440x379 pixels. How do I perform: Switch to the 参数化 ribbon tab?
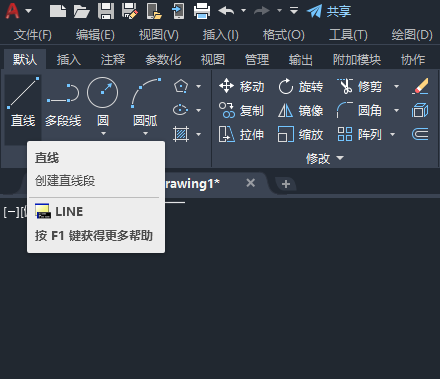tap(163, 60)
